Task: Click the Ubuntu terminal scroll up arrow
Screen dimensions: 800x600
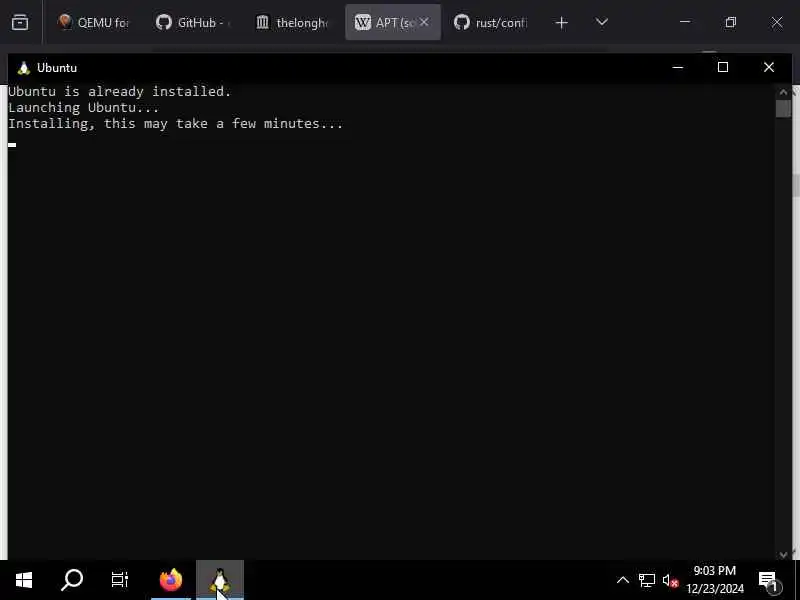Action: coord(783,92)
